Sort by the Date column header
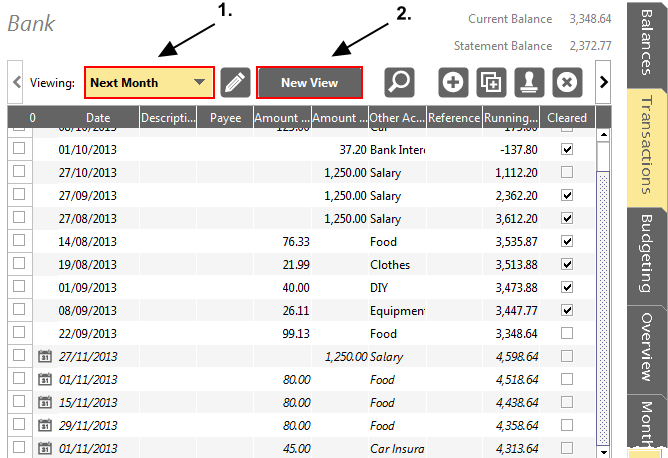Viewport: 668px width, 458px height. (x=98, y=118)
